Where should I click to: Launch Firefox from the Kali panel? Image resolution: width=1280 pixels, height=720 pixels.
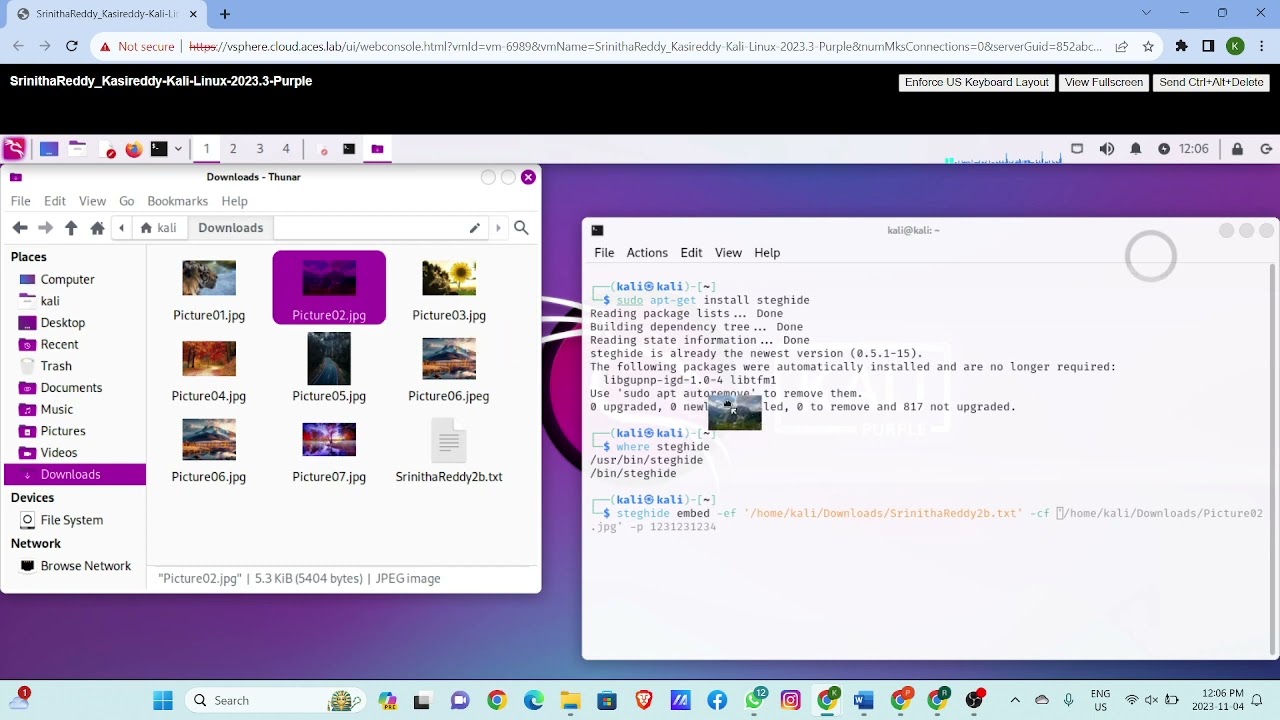(133, 149)
